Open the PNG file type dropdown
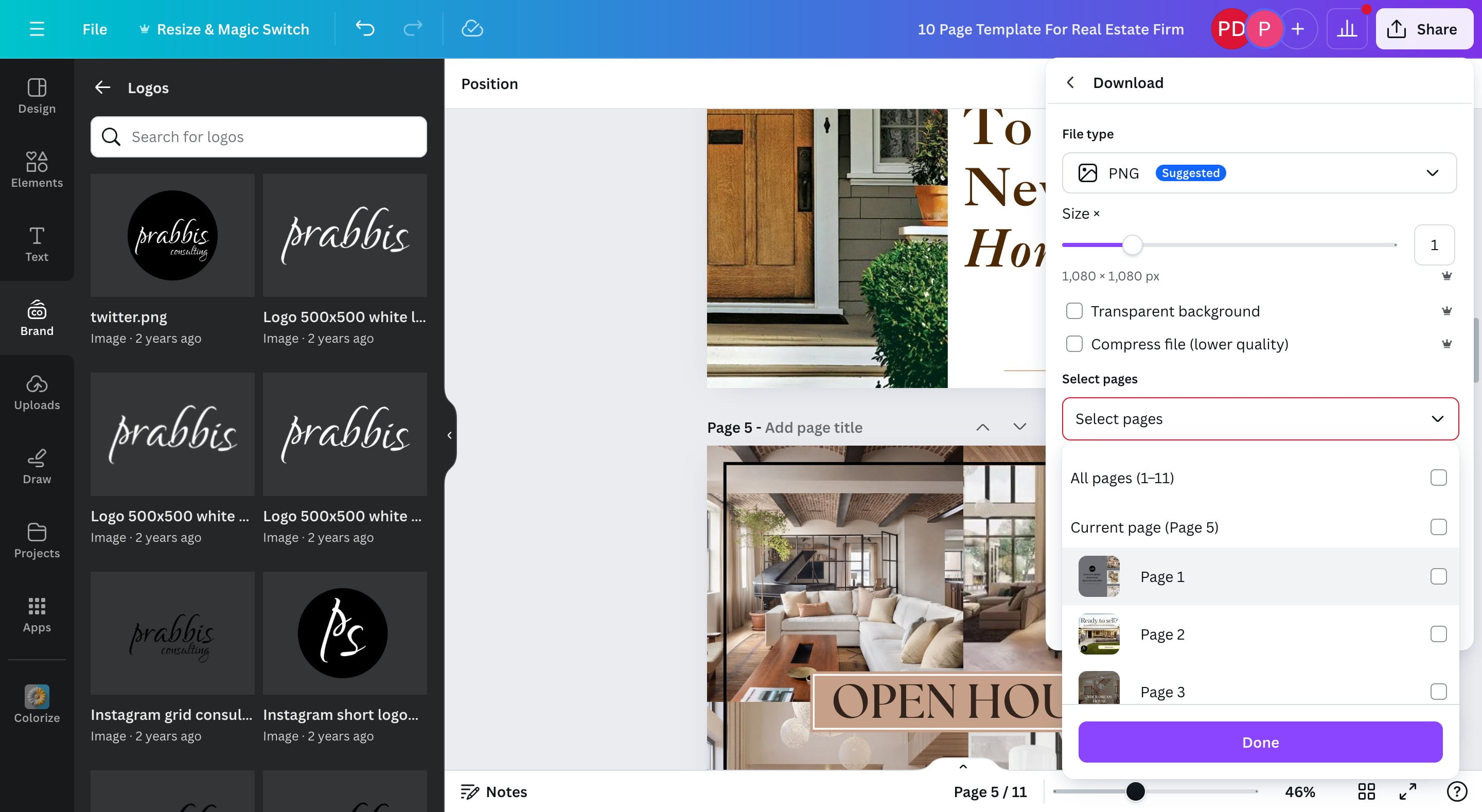The width and height of the screenshot is (1482, 812). tap(1259, 173)
